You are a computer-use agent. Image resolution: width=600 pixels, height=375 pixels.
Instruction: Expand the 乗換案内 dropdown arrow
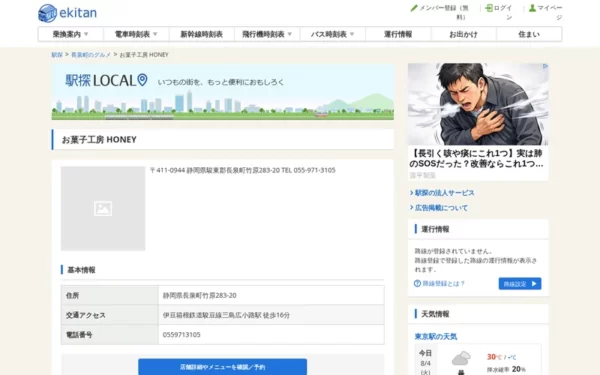click(x=86, y=34)
